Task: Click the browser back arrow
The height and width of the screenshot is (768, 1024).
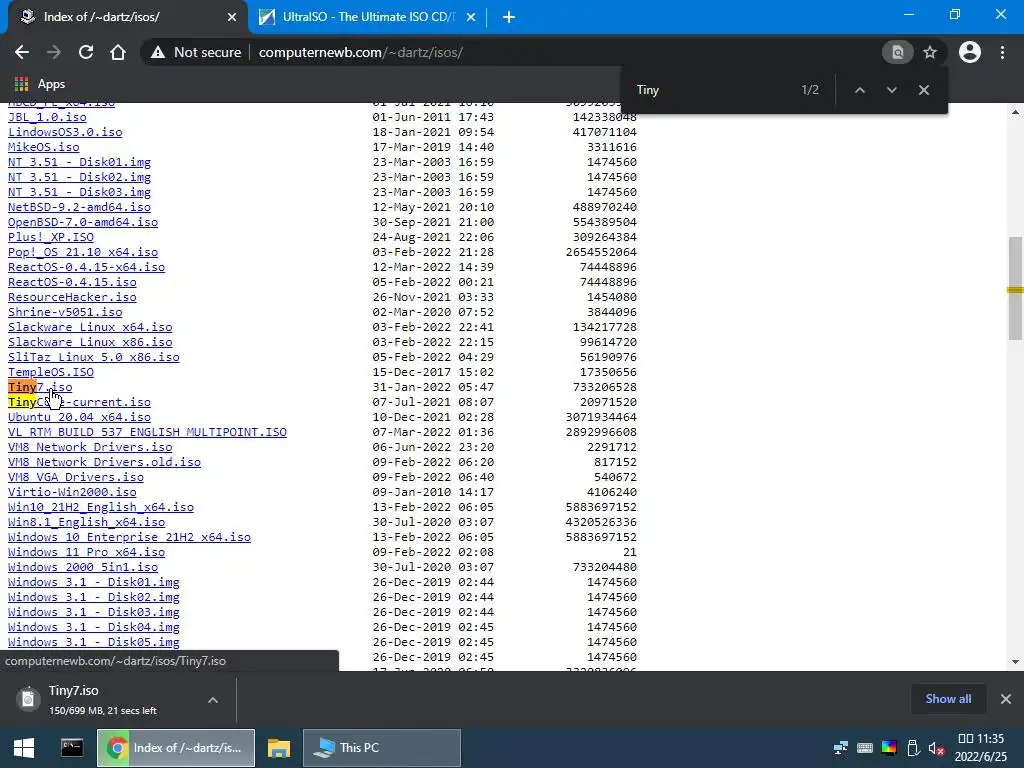Action: pyautogui.click(x=22, y=52)
